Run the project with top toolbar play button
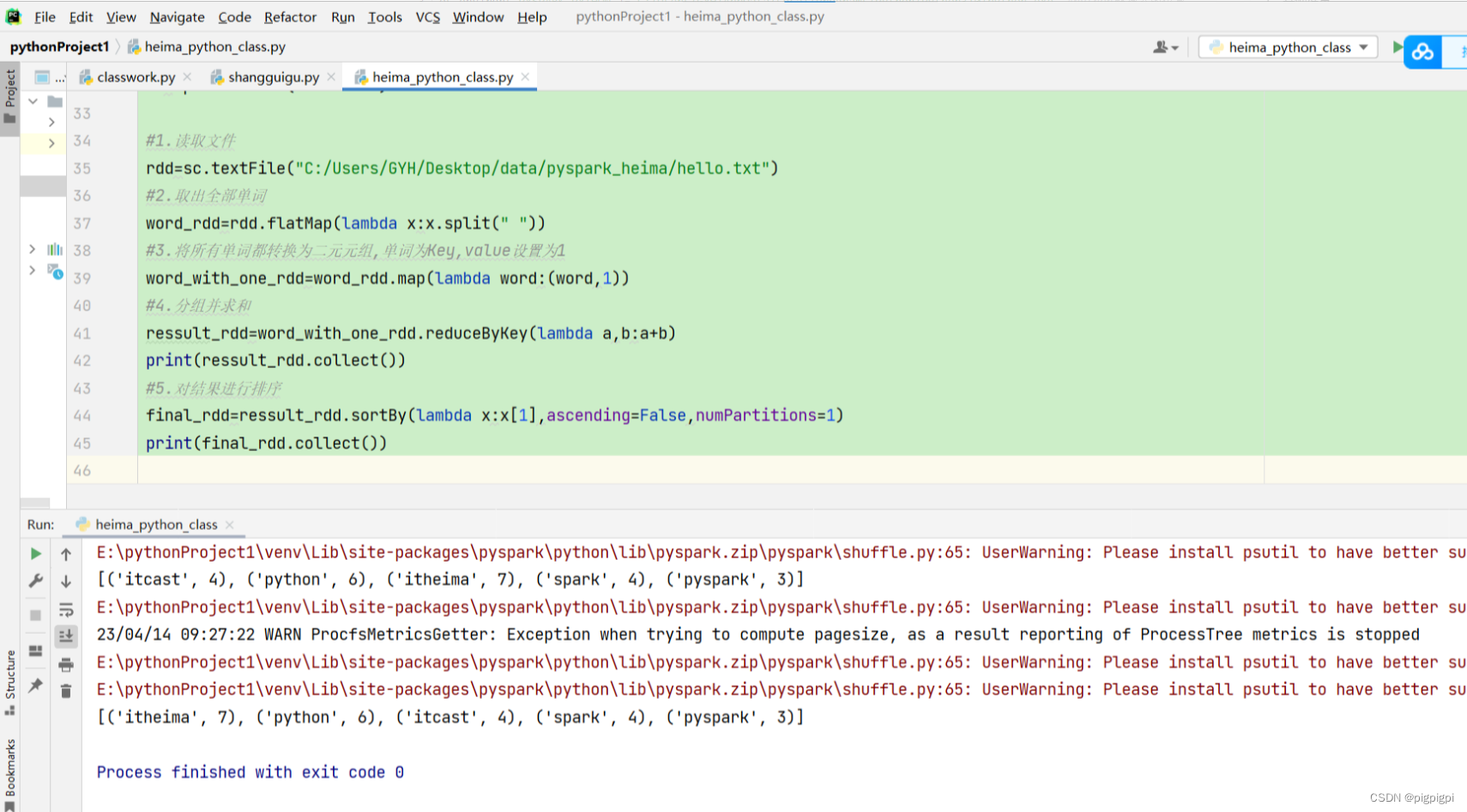The height and width of the screenshot is (812, 1467). (1398, 47)
